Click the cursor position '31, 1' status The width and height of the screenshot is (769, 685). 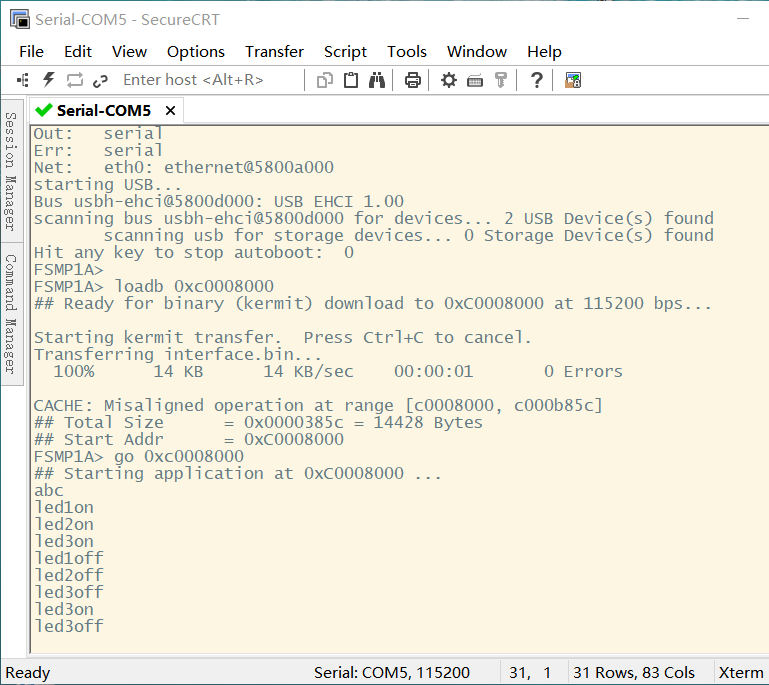tap(530, 672)
